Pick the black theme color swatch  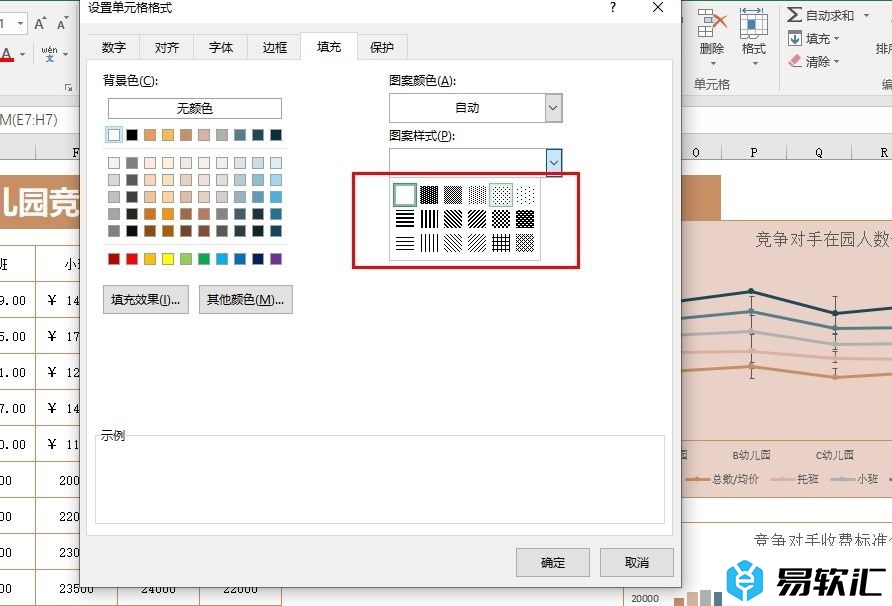click(x=132, y=135)
